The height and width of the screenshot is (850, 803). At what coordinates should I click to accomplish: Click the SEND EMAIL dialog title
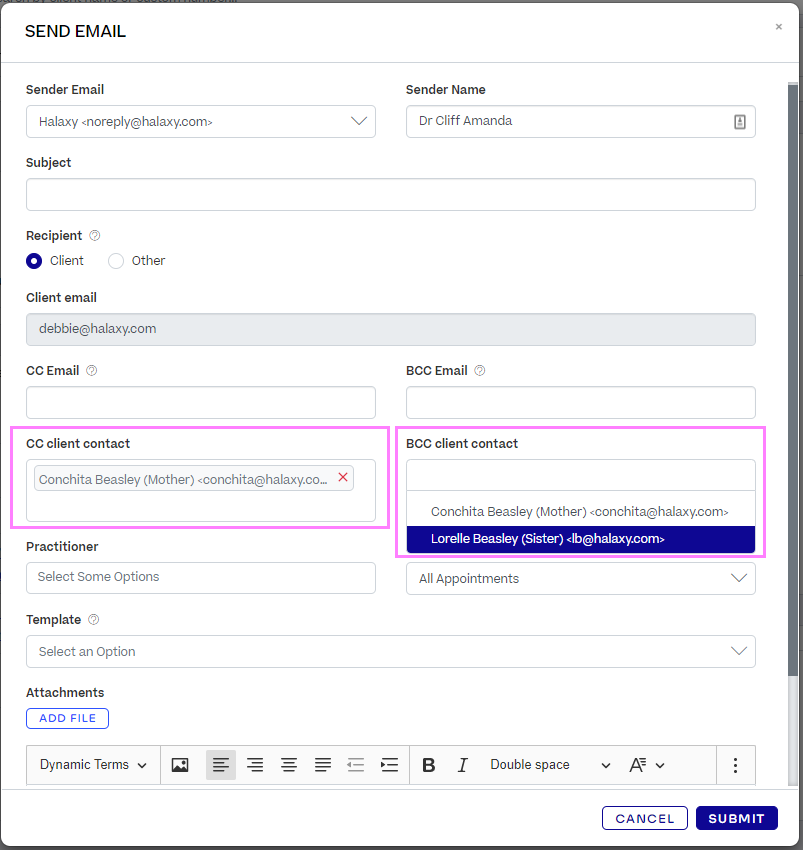(75, 31)
